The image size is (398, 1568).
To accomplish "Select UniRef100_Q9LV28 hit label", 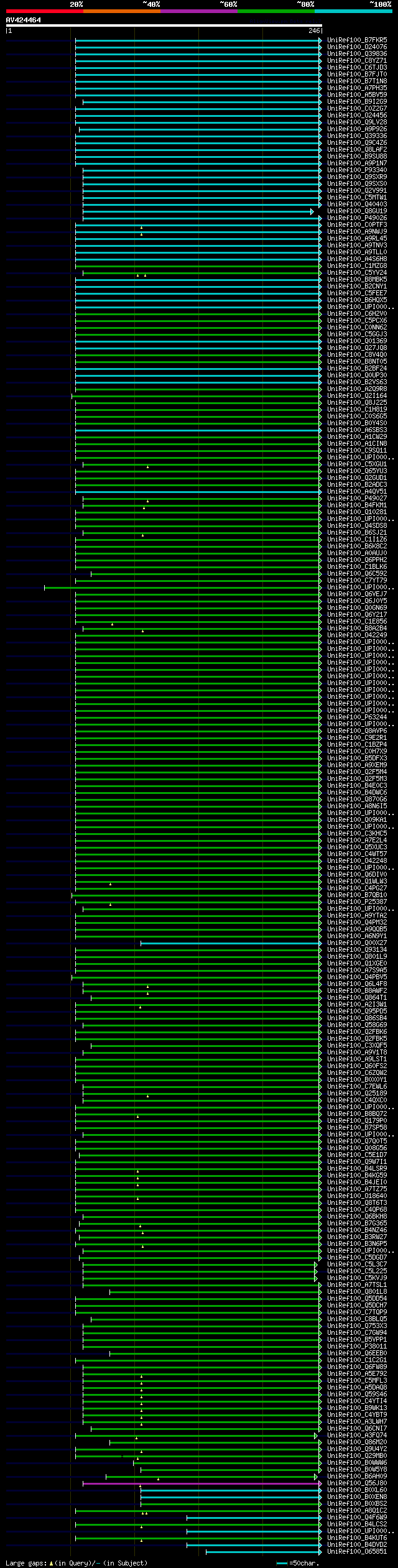I will point(357,122).
